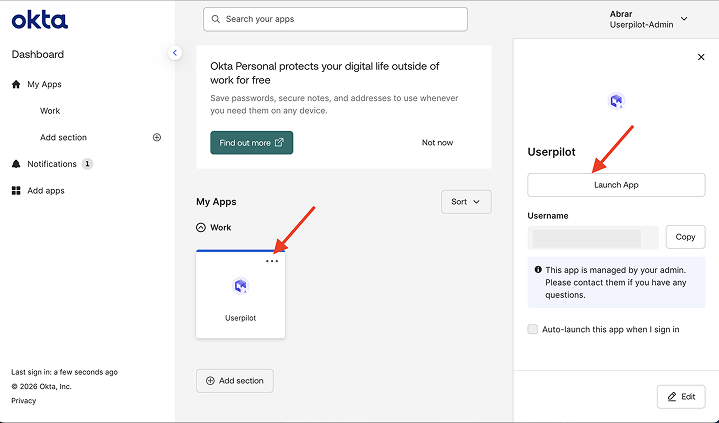Click the Dashboard heading
The height and width of the screenshot is (423, 719).
[x=38, y=55]
